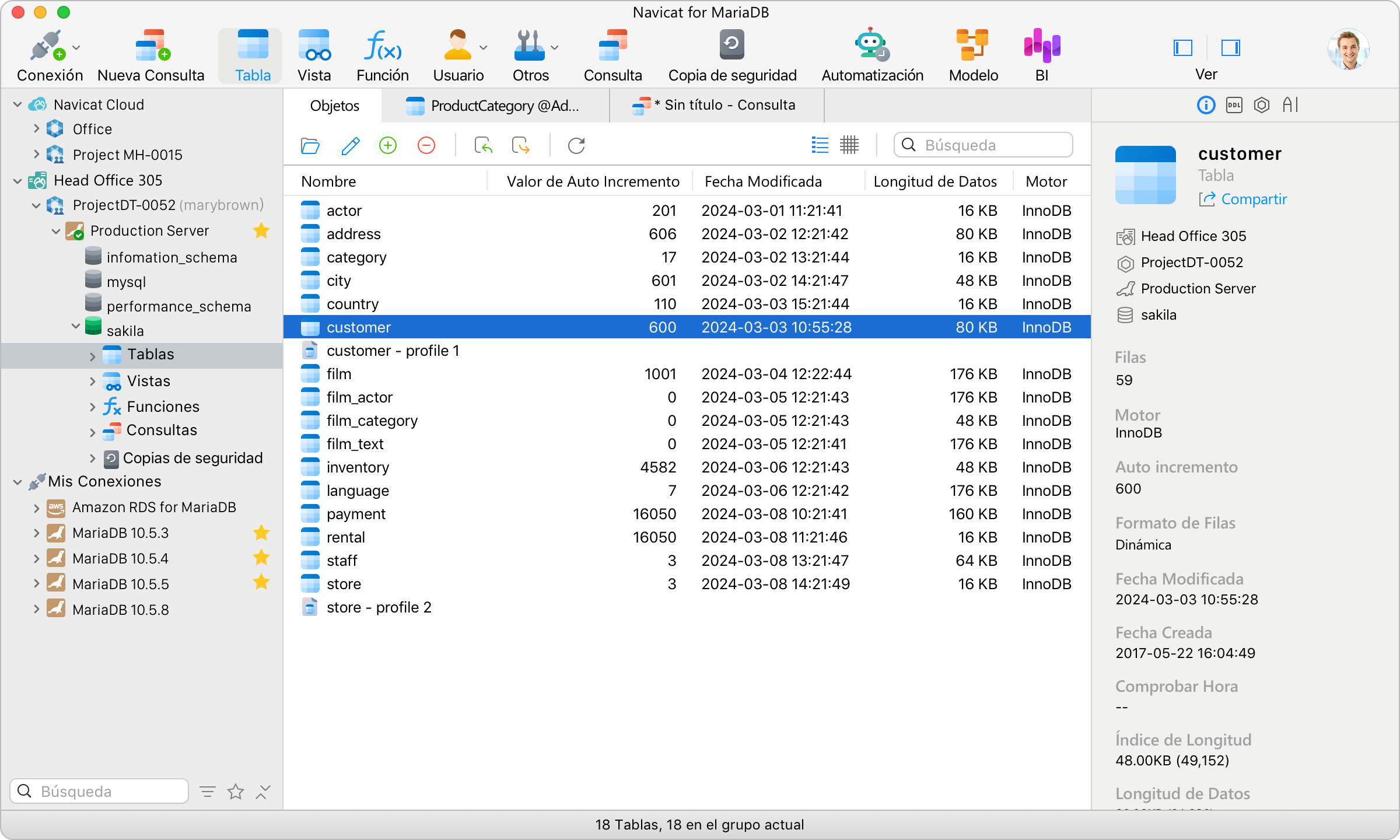The width and height of the screenshot is (1400, 840).
Task: Open Copia de seguridad backup icon
Action: [731, 44]
